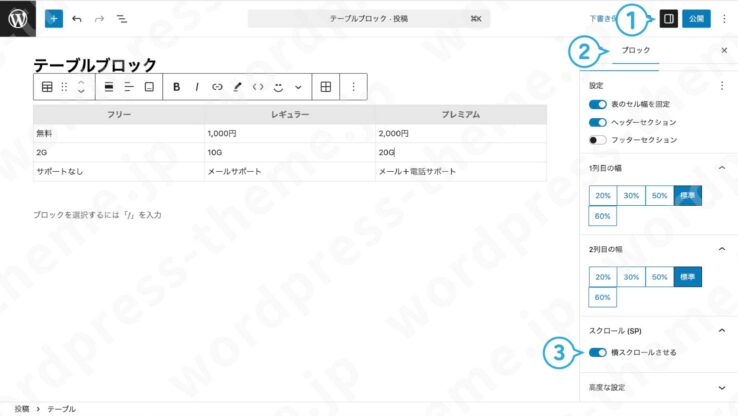
Task: Move block up with the arrow
Action: coord(81,82)
